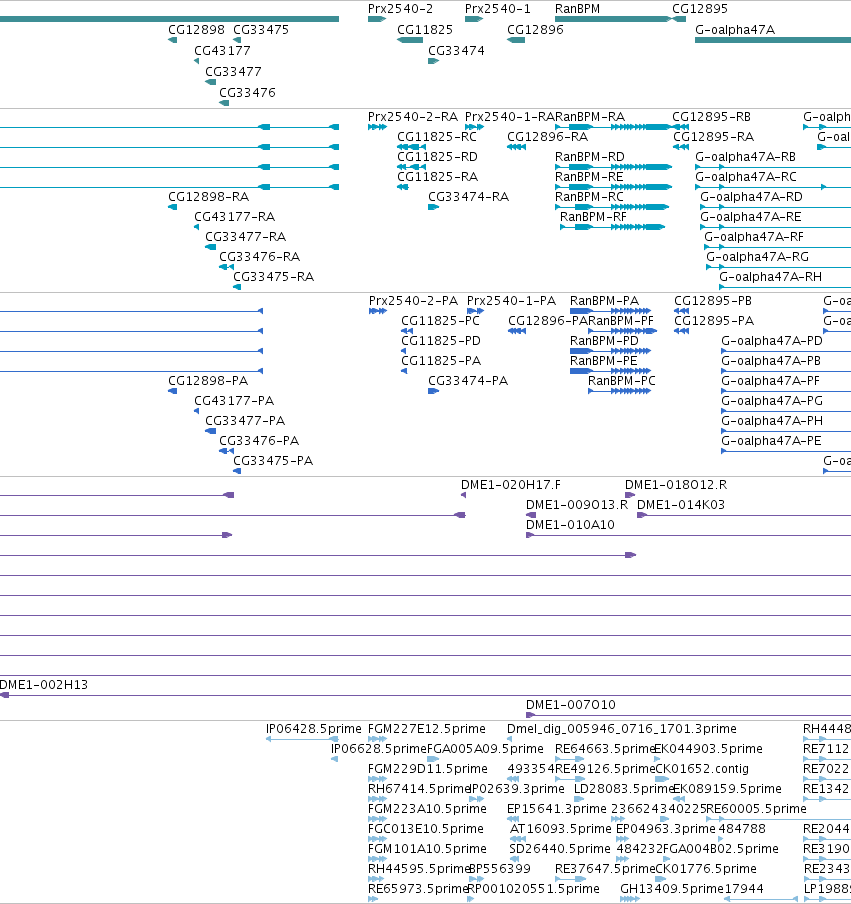Open EST Dmel_dig_005946_0716_1701.3prime

622,729
